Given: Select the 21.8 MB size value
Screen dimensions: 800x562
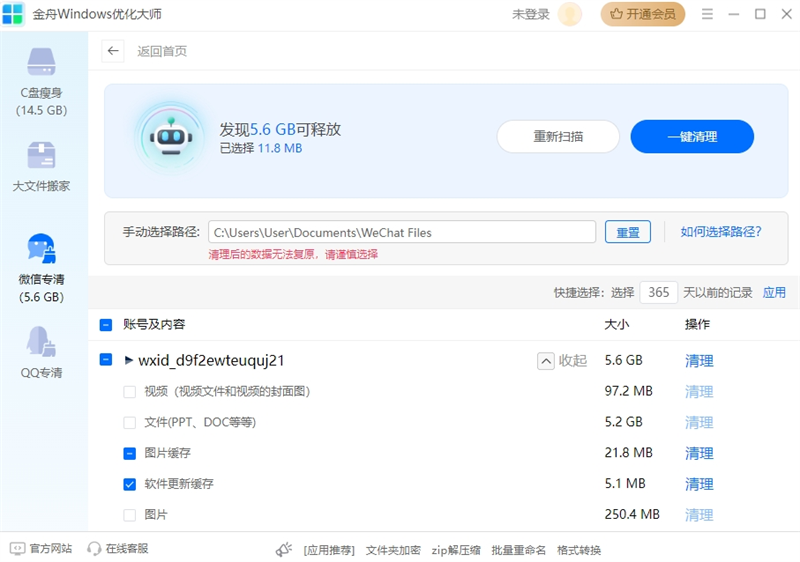Looking at the screenshot, I should (629, 453).
